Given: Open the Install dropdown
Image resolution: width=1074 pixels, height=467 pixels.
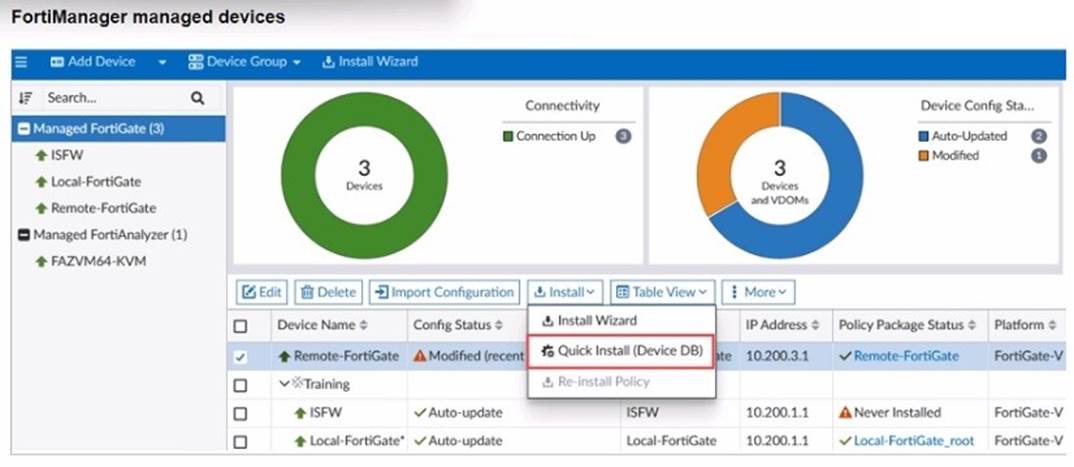Looking at the screenshot, I should [x=565, y=292].
